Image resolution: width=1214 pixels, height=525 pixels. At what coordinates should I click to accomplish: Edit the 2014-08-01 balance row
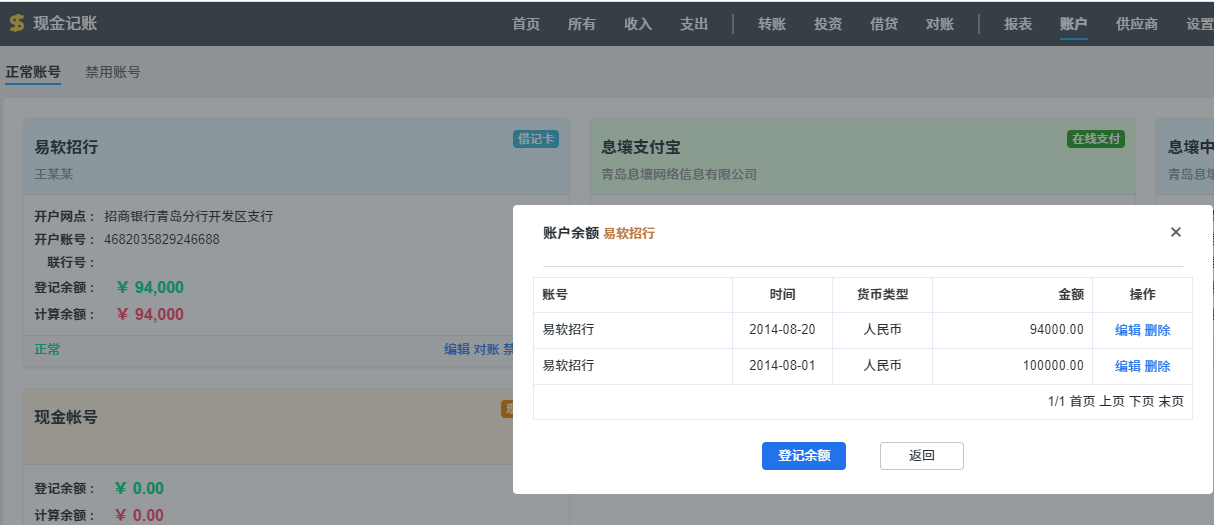(x=1128, y=366)
